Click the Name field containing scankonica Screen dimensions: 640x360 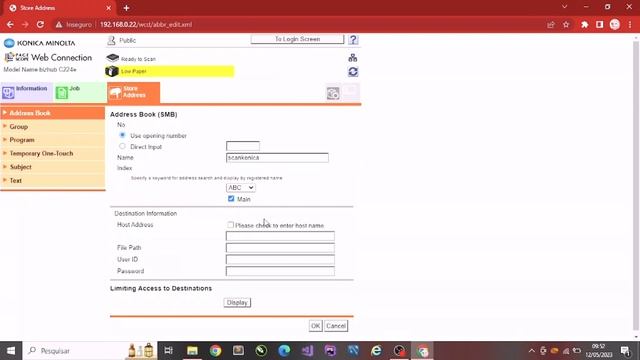click(277, 158)
